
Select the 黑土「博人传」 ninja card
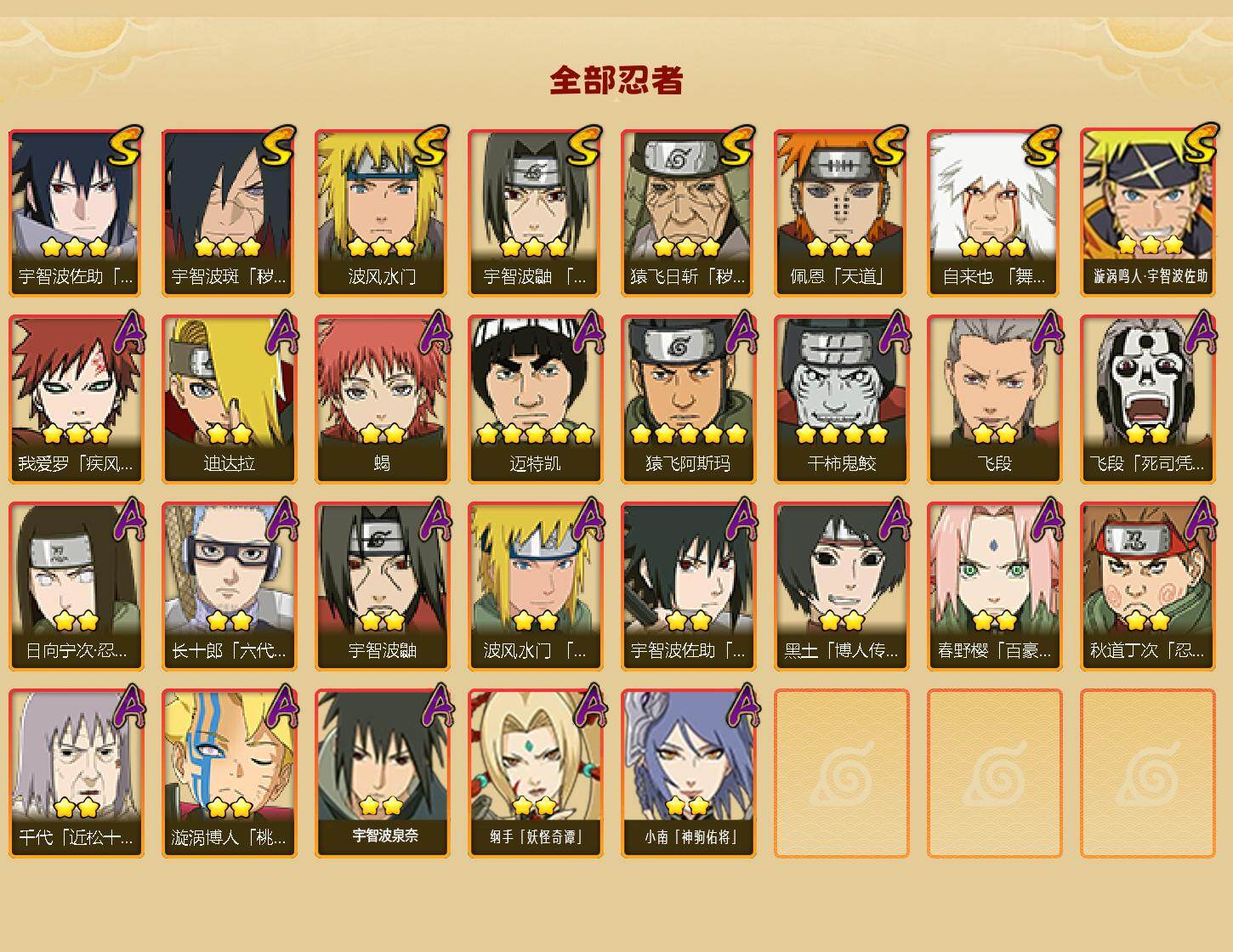click(x=841, y=586)
